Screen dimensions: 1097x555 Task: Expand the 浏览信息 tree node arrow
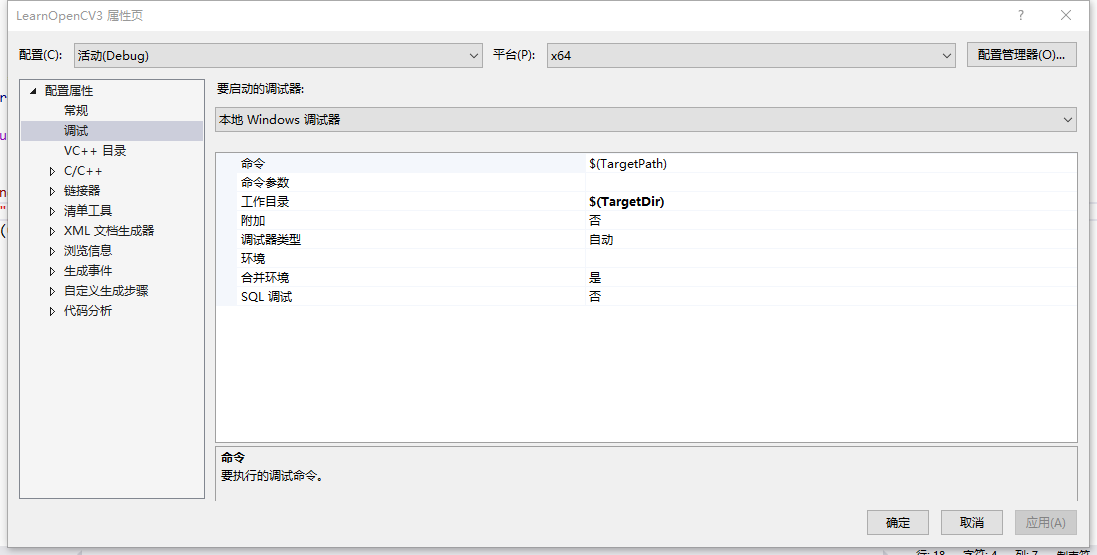coord(52,251)
